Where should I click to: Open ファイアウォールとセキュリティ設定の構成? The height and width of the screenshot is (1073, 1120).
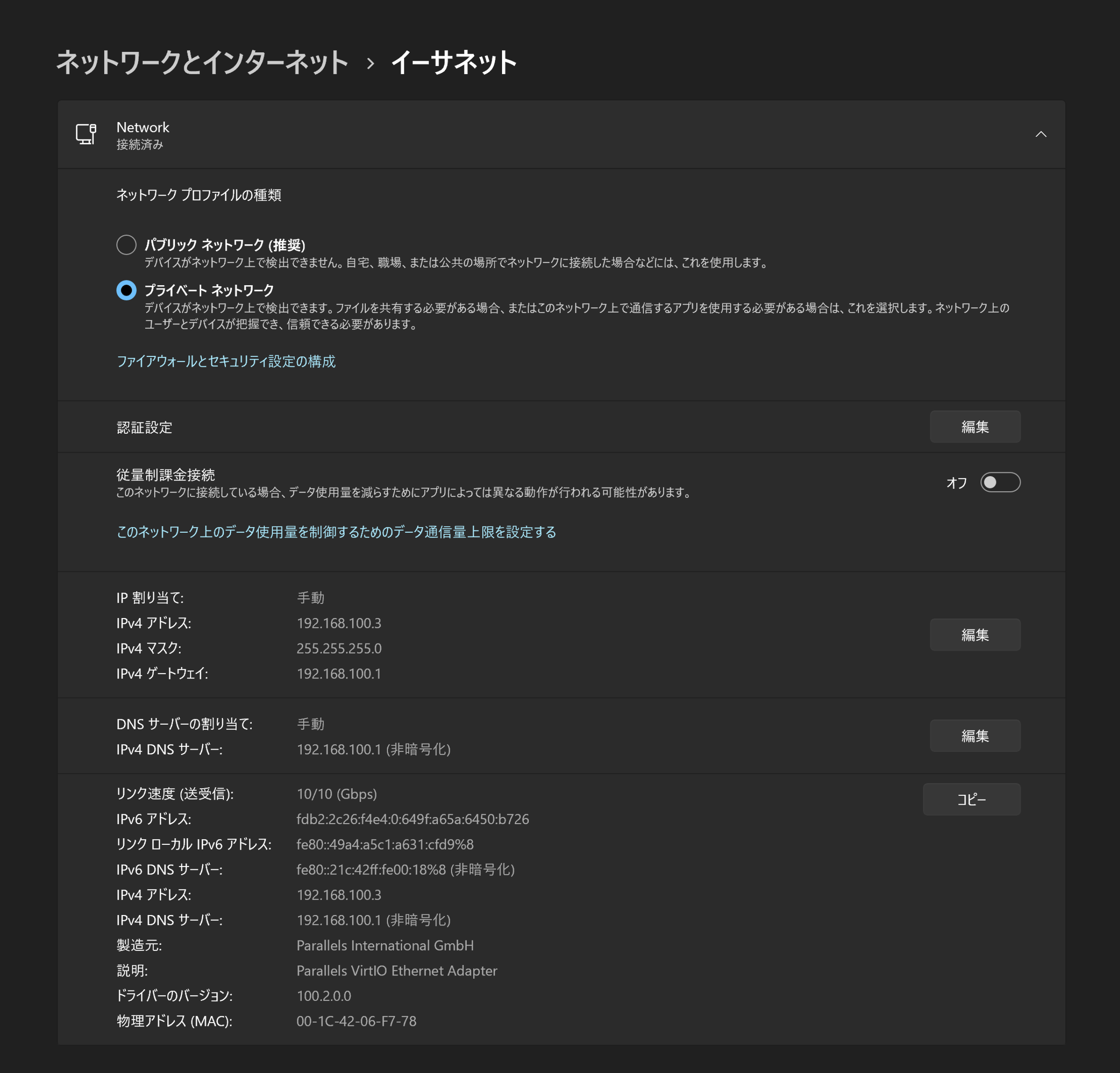pos(226,362)
